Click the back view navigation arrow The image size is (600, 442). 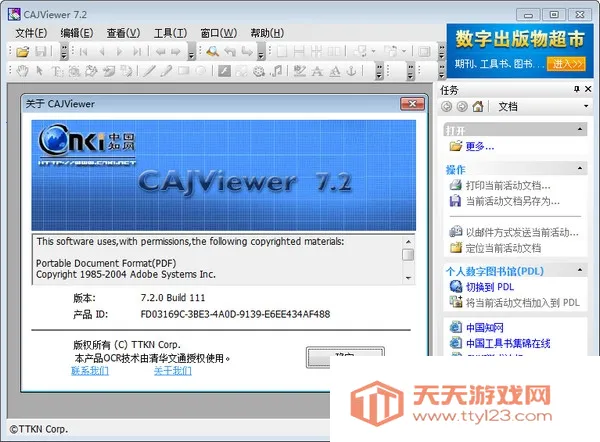[160, 51]
